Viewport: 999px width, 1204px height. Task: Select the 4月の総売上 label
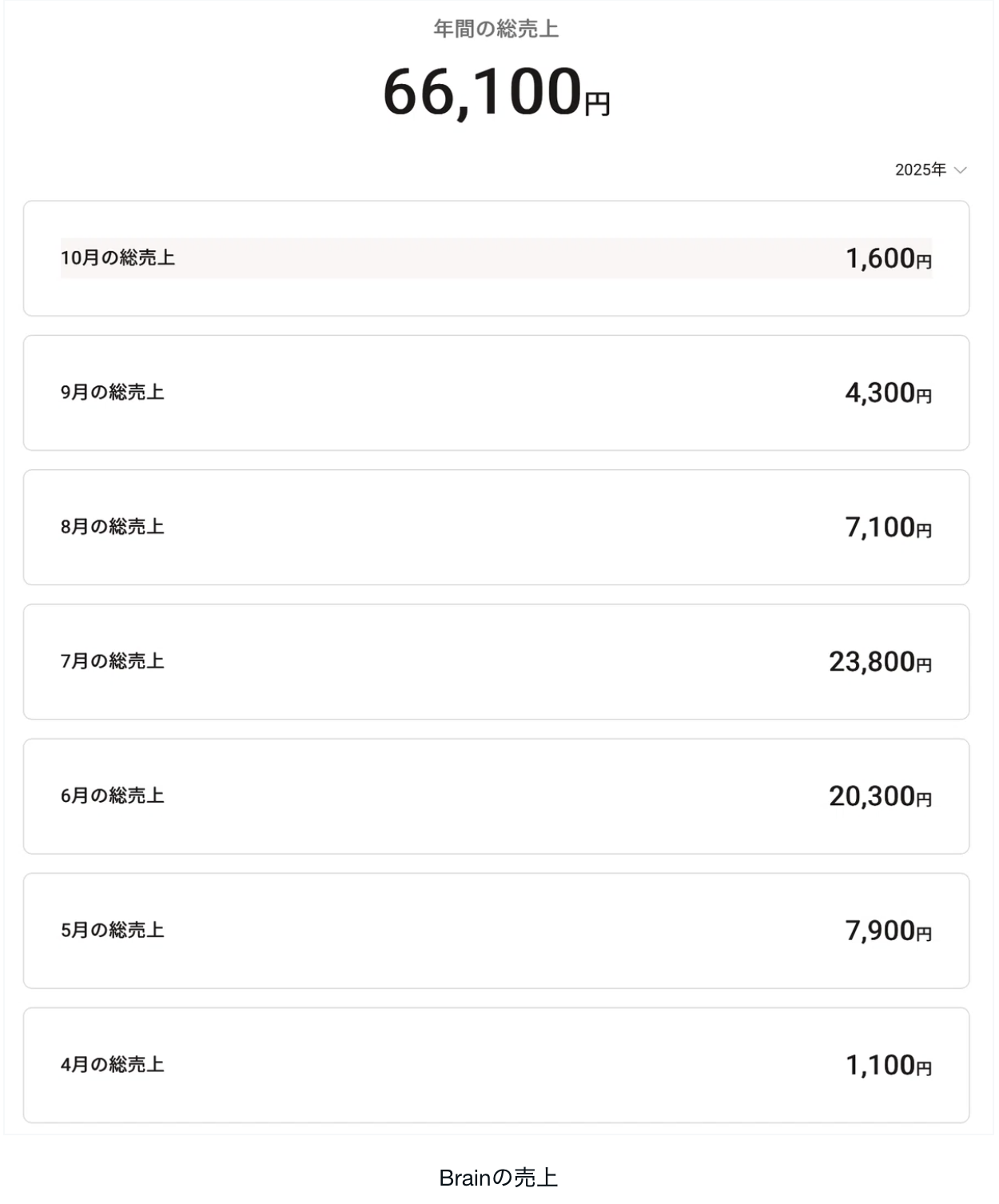tap(113, 1064)
